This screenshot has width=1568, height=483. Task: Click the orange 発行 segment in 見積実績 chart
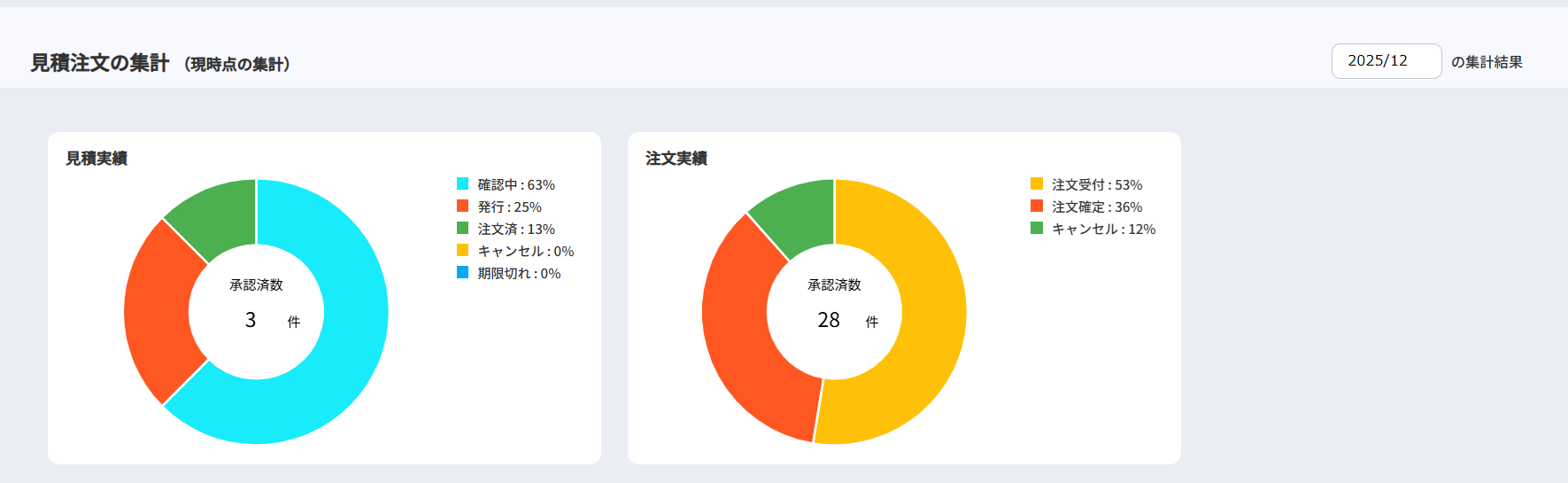[159, 310]
